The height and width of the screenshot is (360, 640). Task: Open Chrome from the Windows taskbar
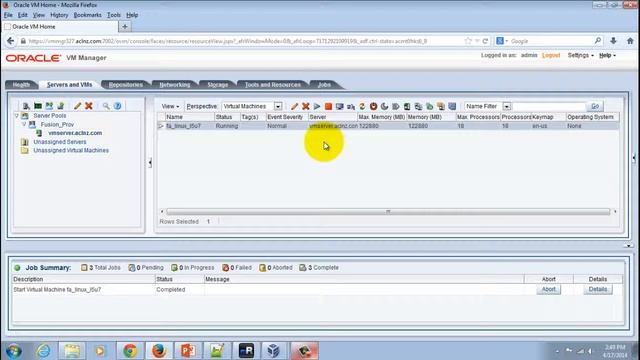(x=130, y=351)
